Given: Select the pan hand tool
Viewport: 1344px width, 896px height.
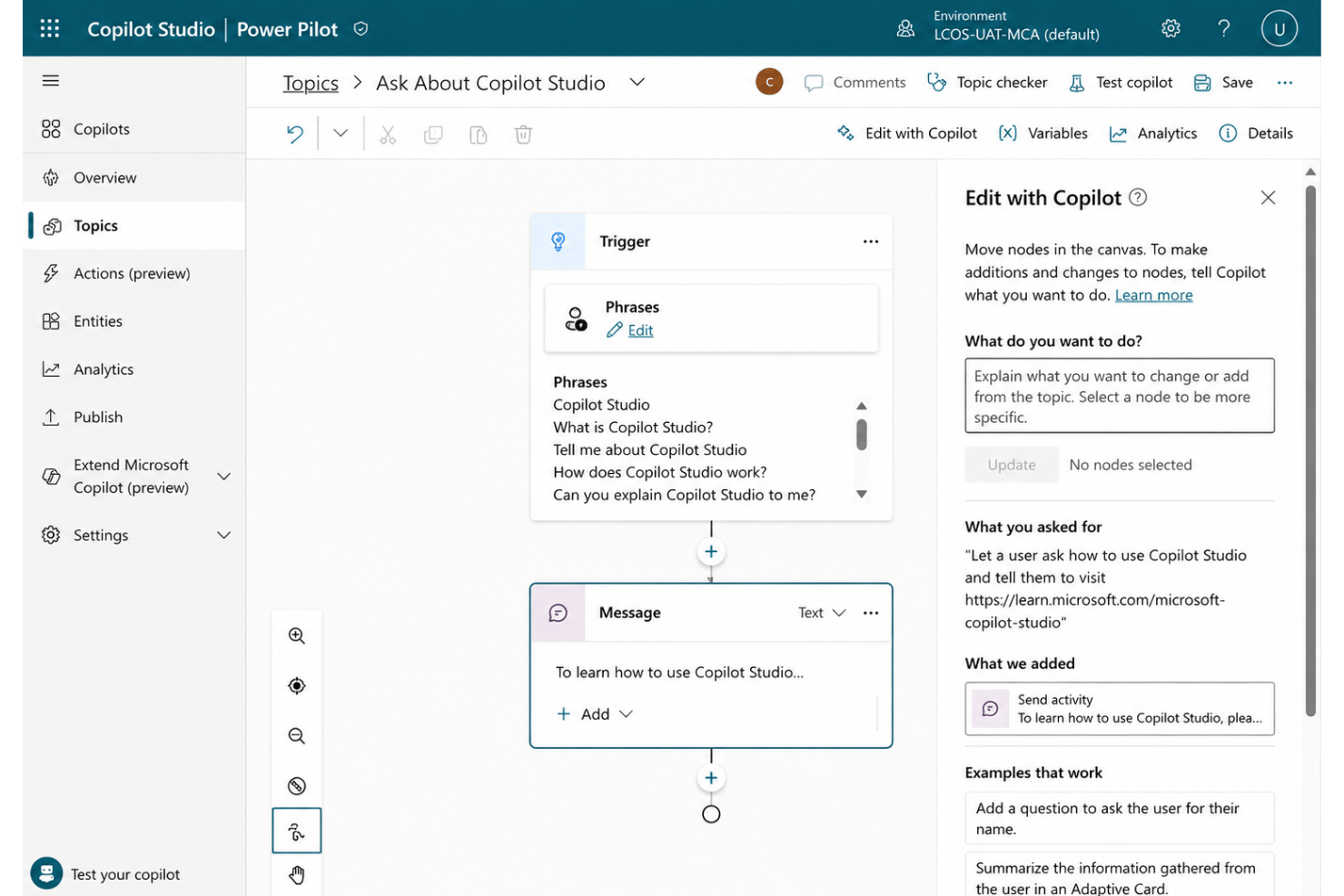Looking at the screenshot, I should tap(297, 875).
